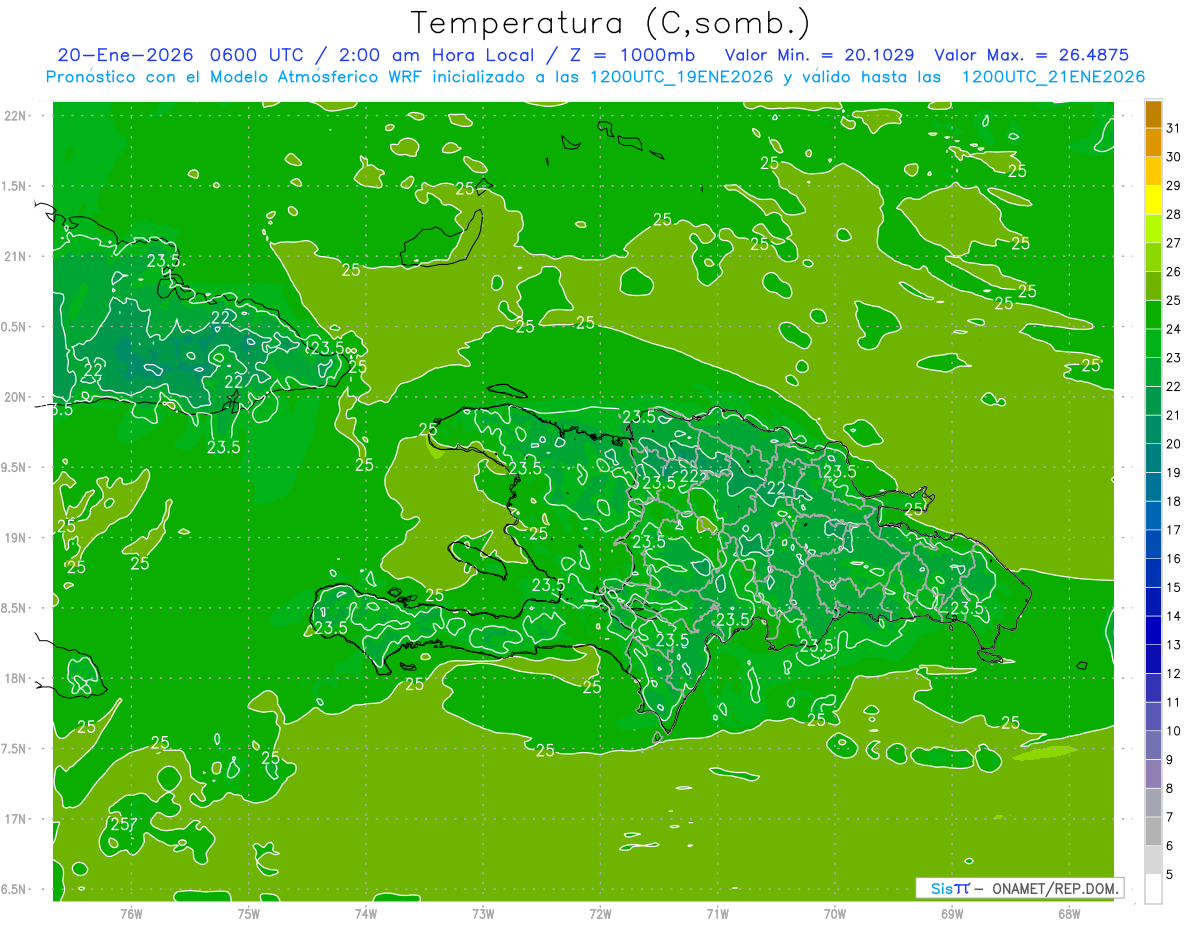Click the number 31 on the color scale
Viewport: 1200px width, 927px height.
[1174, 128]
